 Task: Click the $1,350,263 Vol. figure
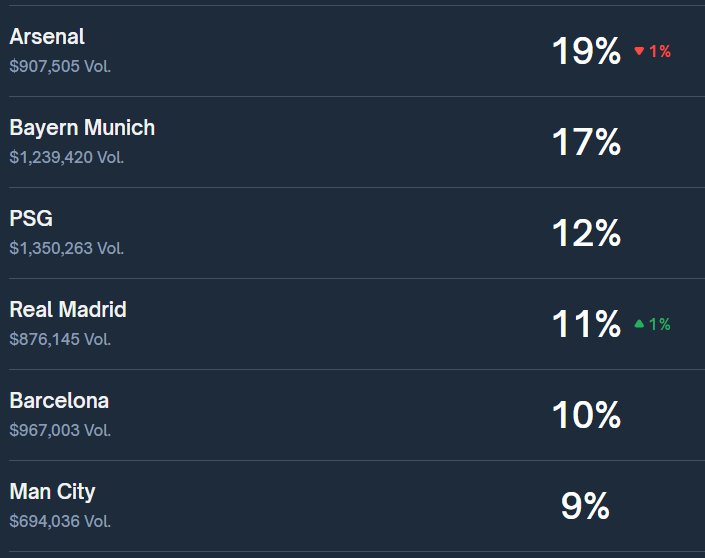point(67,248)
